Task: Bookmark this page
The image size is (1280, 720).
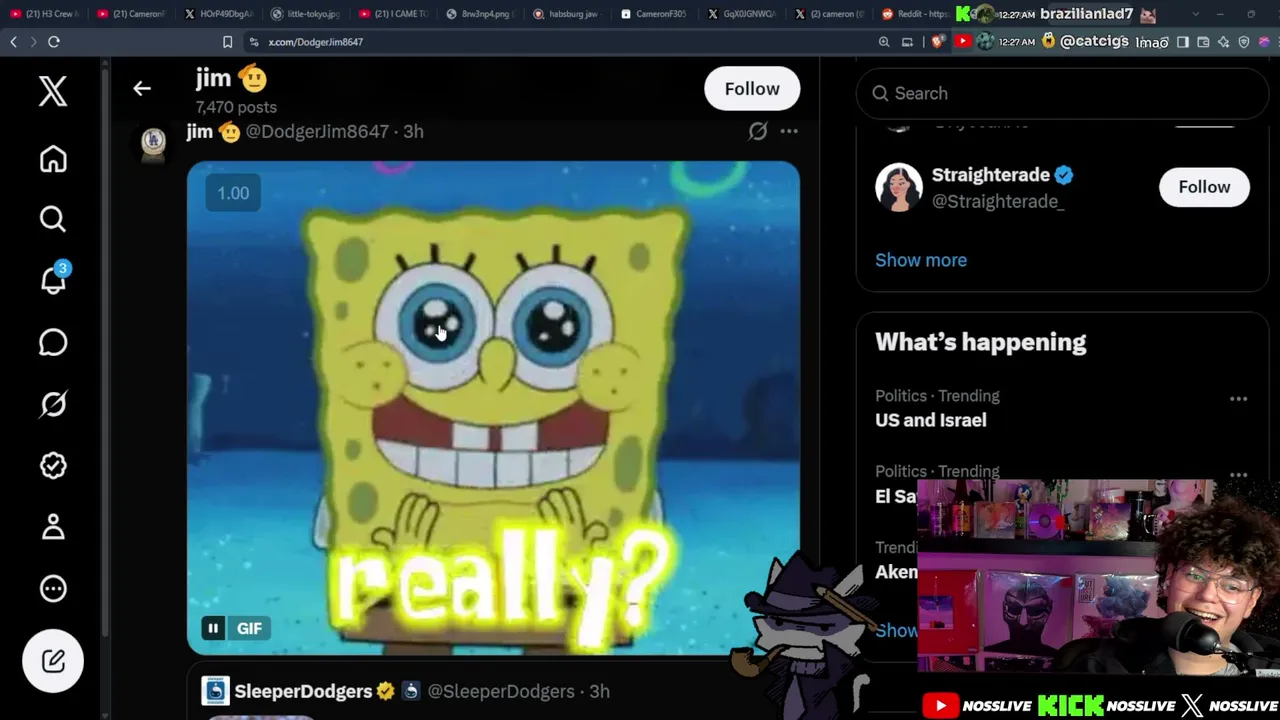Action: 227,42
